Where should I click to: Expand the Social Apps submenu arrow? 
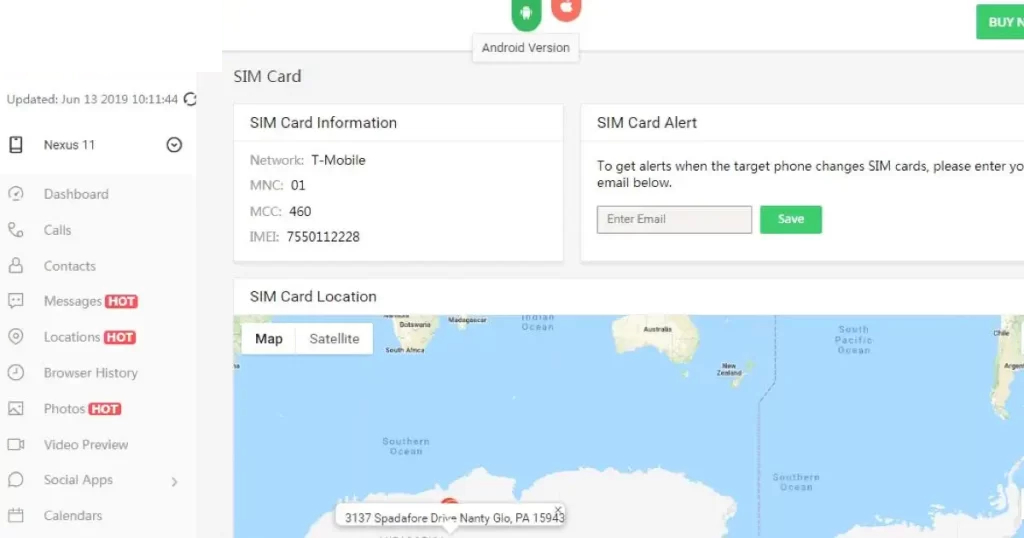[x=174, y=482]
